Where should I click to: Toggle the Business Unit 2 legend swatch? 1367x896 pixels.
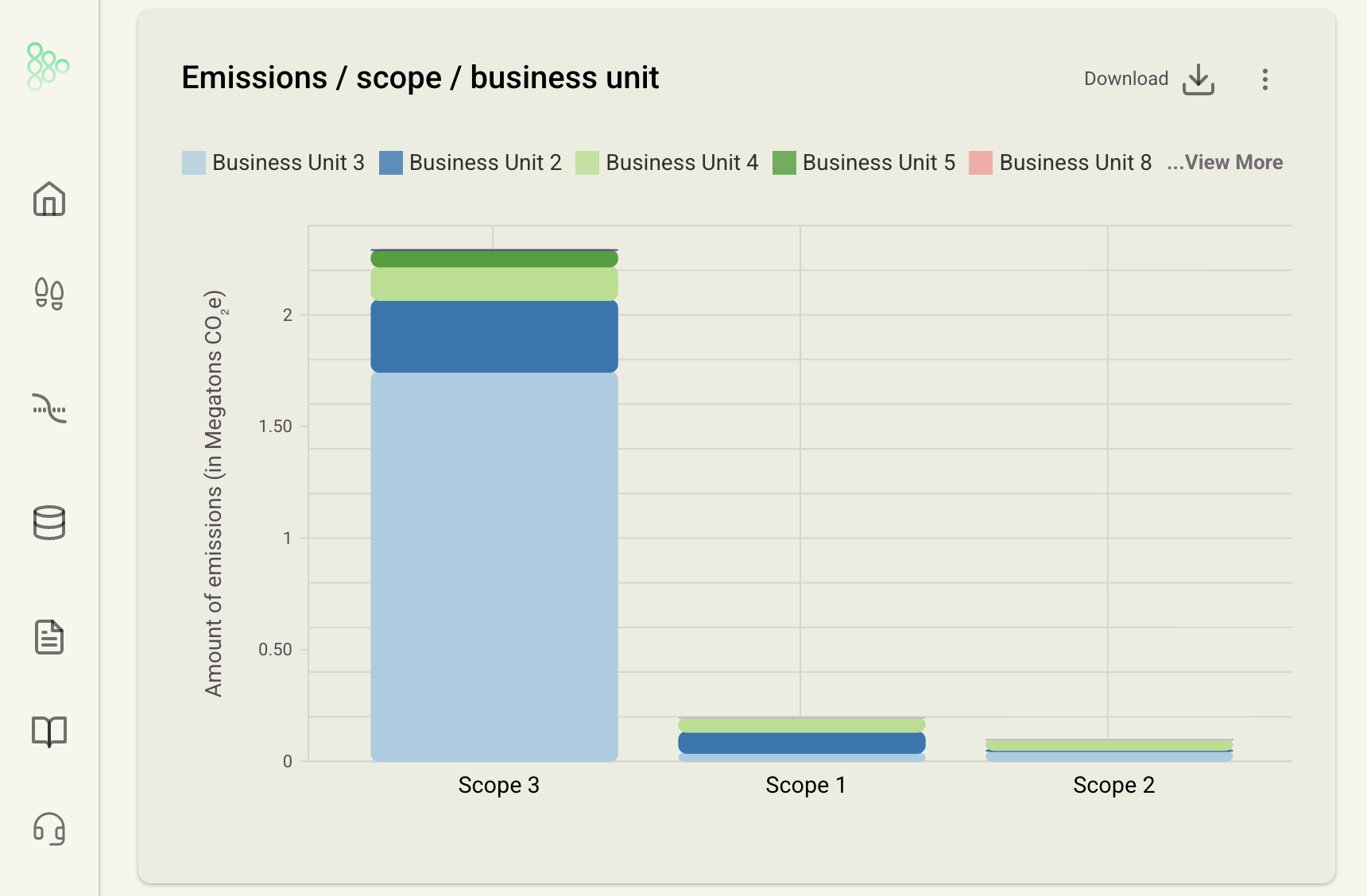(x=391, y=163)
